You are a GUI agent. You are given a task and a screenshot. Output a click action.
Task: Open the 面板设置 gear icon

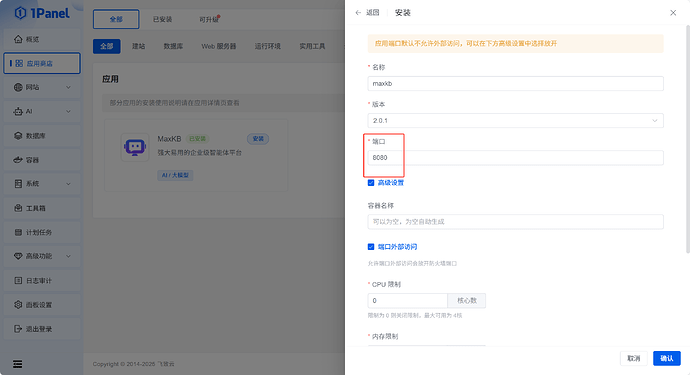point(18,305)
